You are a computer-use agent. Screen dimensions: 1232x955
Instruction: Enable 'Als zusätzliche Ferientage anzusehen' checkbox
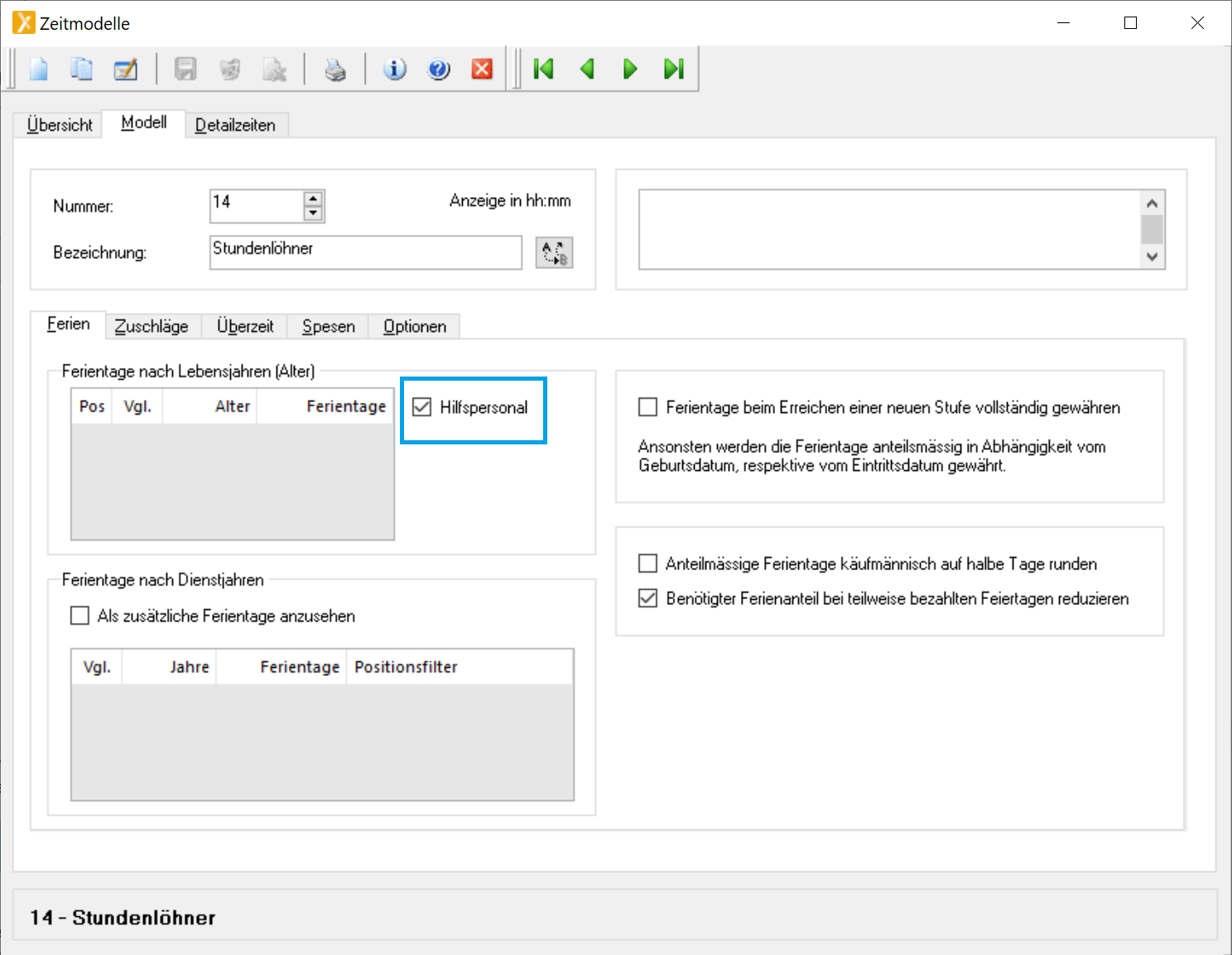80,616
